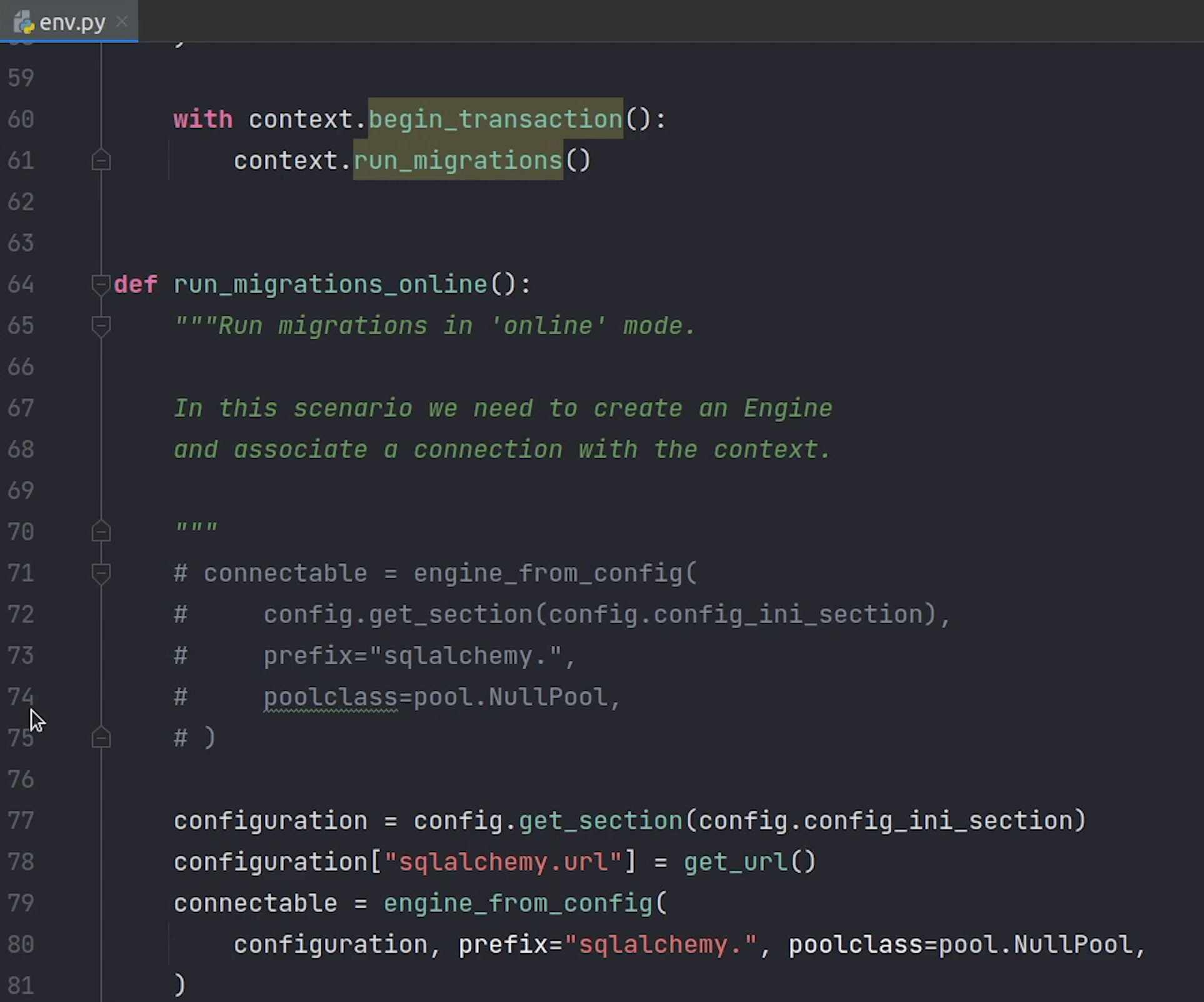Toggle fold marker at line 75 comment end
This screenshot has width=1204, height=1002.
click(101, 738)
